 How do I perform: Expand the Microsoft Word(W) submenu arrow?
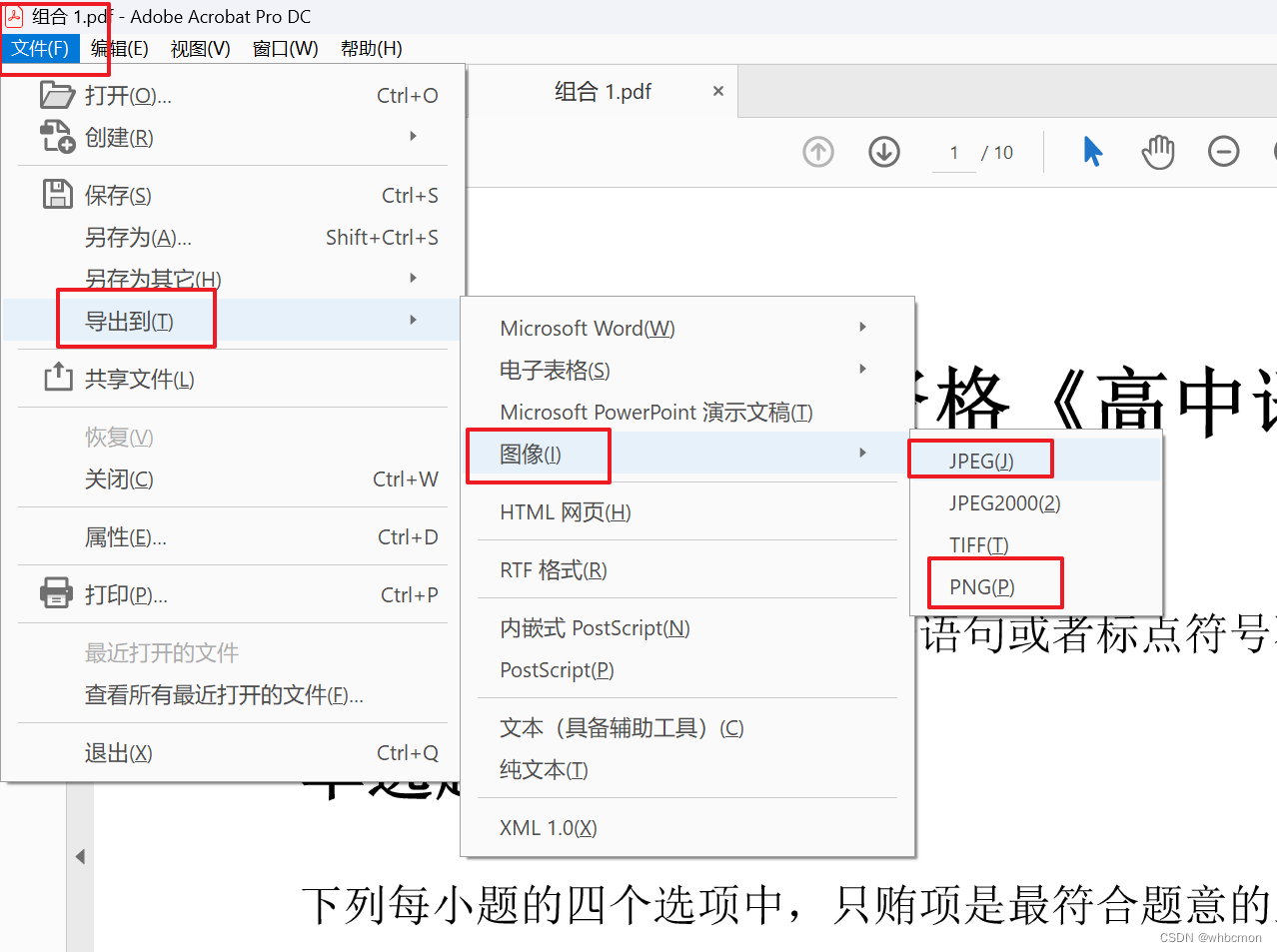click(x=862, y=327)
